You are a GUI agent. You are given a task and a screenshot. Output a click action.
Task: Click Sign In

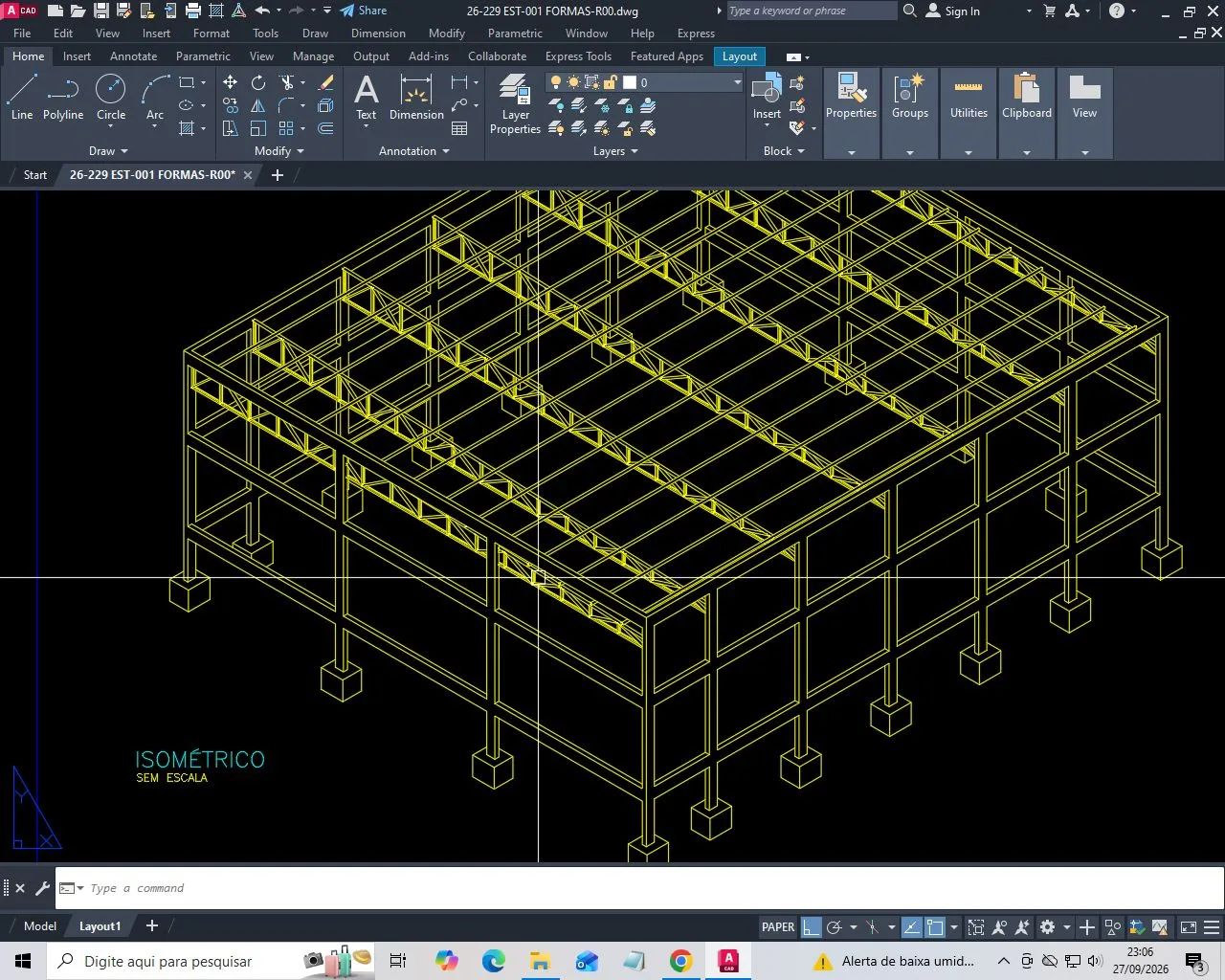click(x=953, y=11)
